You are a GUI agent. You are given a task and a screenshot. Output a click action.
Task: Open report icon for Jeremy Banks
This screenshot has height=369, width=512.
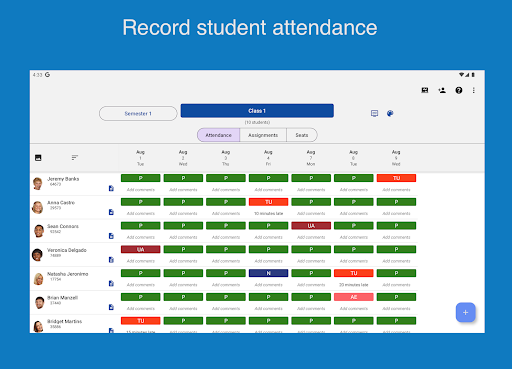pos(111,188)
